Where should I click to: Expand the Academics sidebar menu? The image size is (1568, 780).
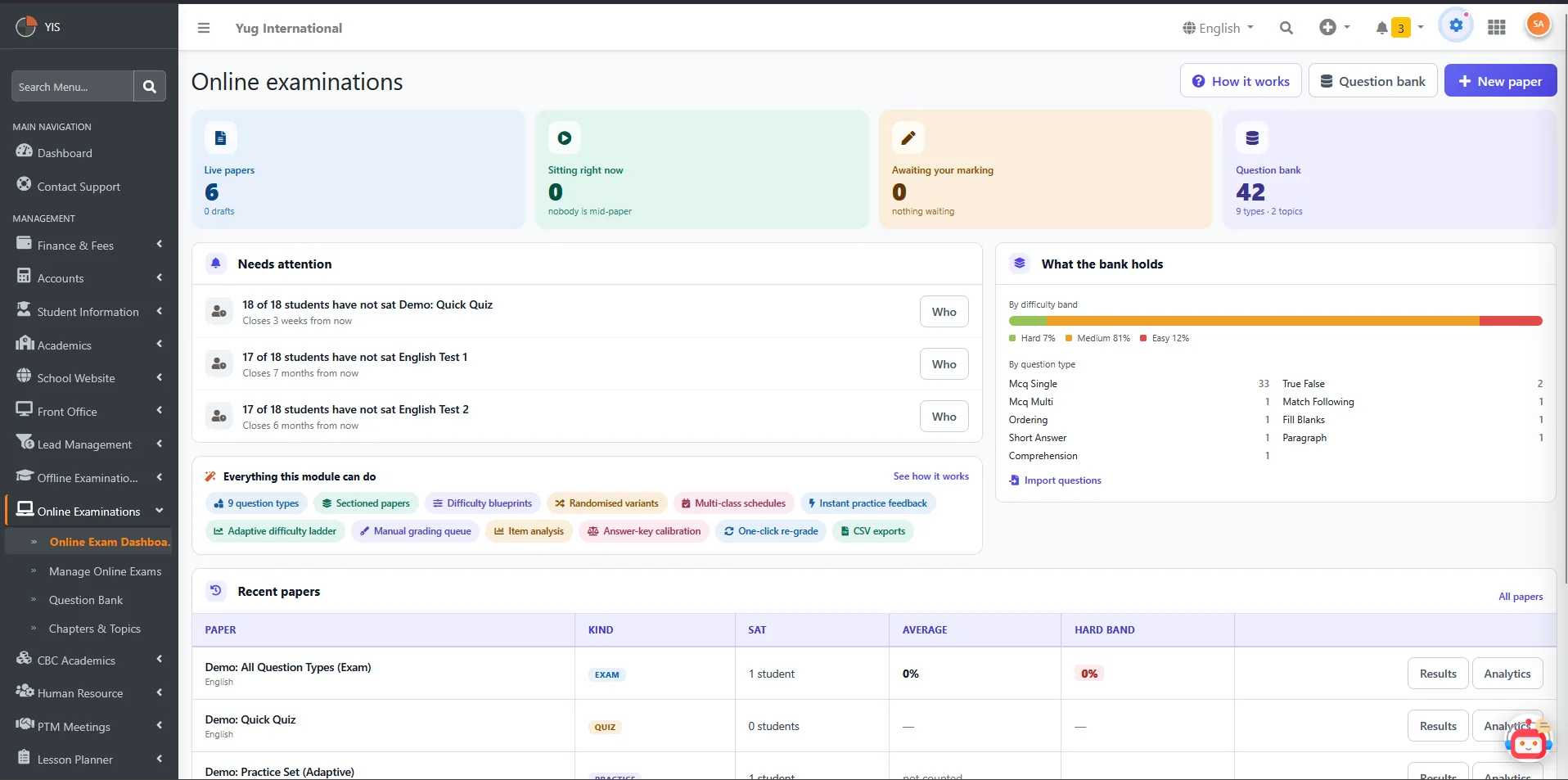coord(89,345)
